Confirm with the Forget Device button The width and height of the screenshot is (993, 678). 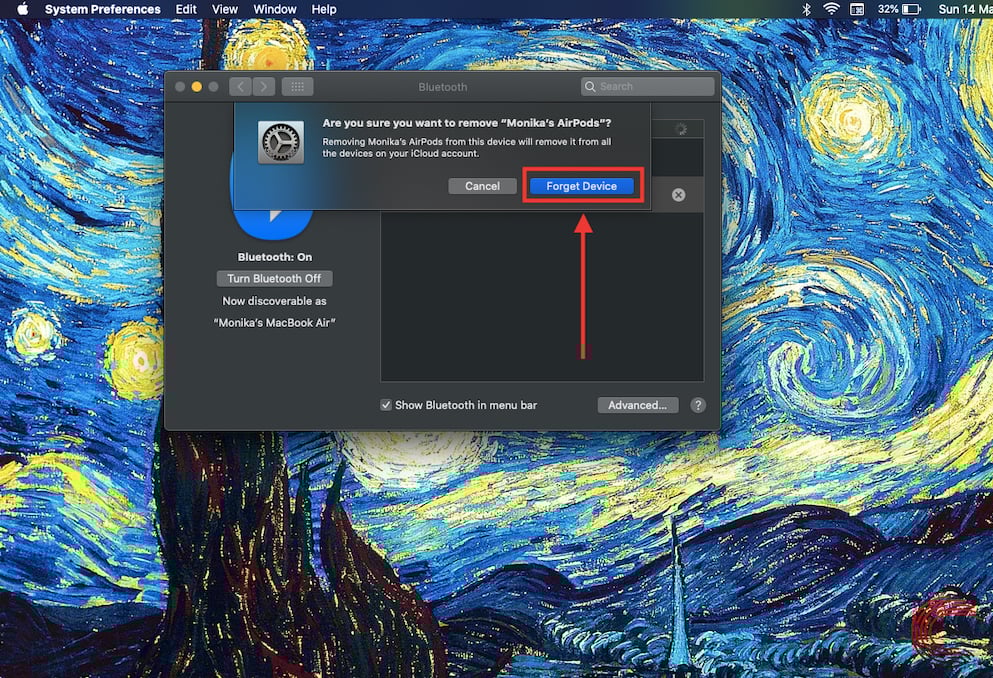[581, 186]
